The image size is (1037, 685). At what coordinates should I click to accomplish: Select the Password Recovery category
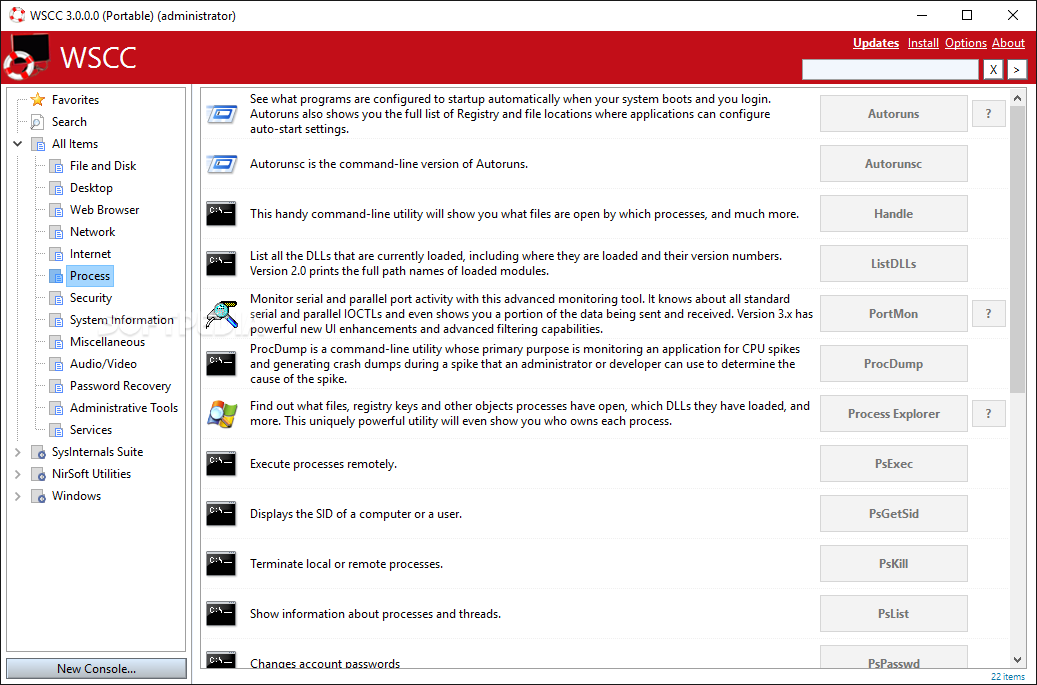120,386
